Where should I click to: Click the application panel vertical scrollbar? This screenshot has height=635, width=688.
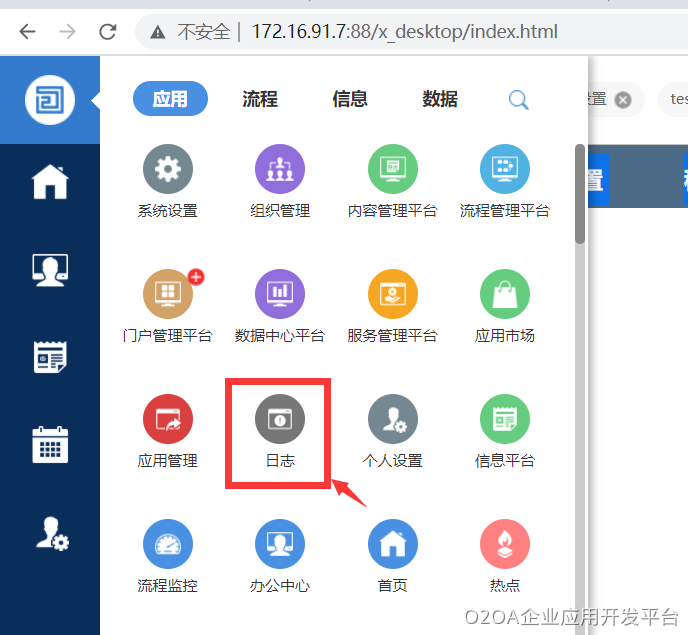pos(580,195)
